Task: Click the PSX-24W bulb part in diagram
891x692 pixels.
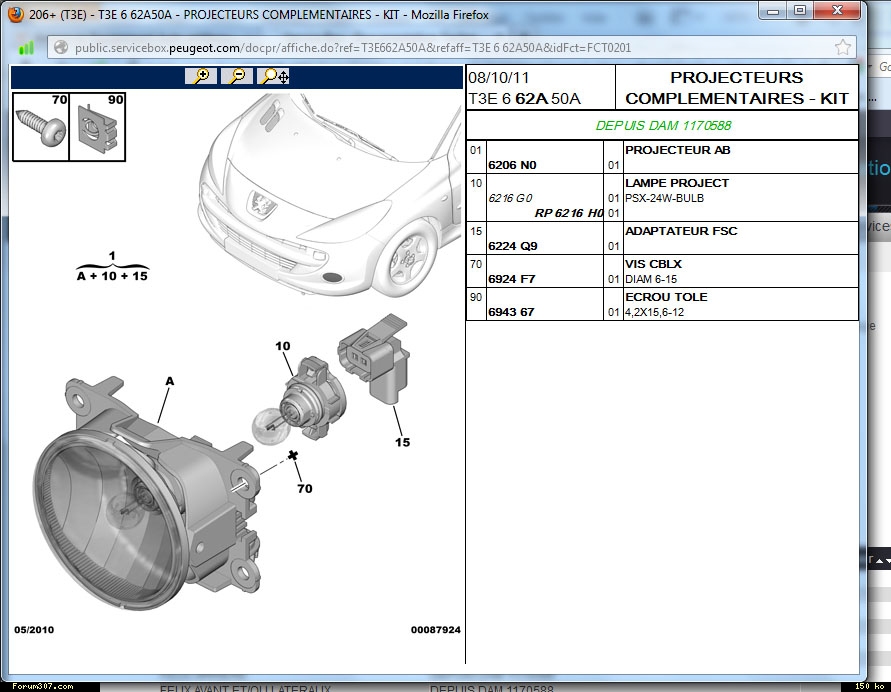Action: [x=301, y=403]
